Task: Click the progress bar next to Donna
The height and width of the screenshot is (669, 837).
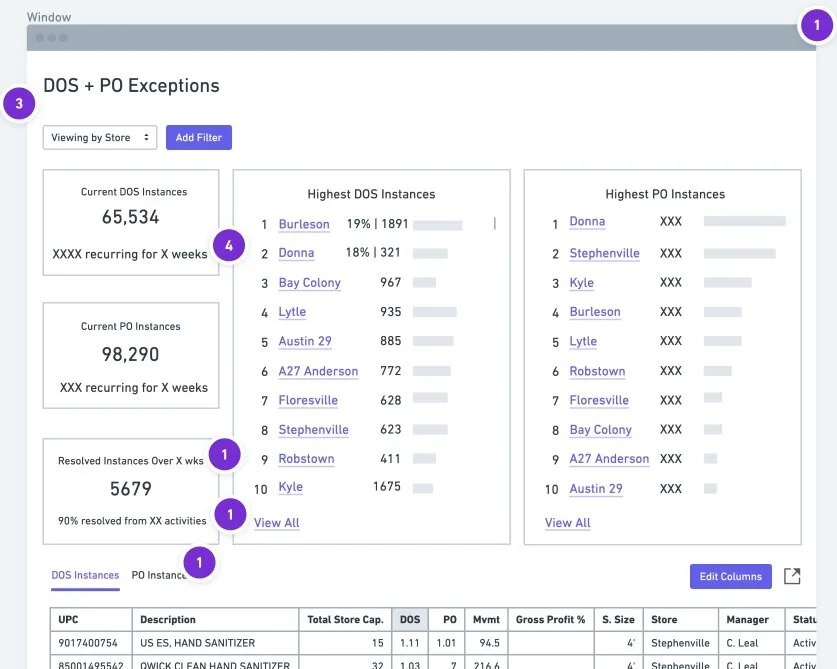Action: (432, 253)
